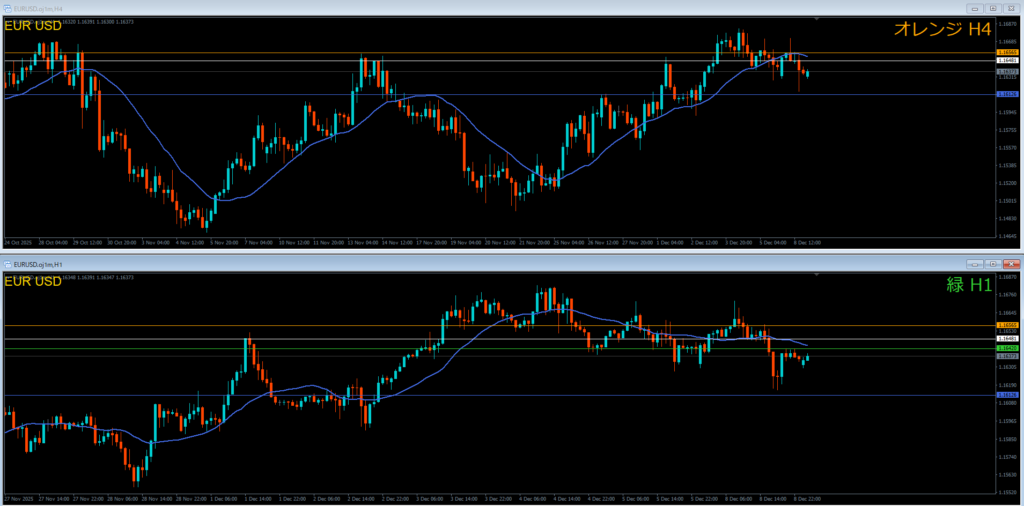Select the green price label on H1 price axis
This screenshot has width=1024, height=506.
coord(1006,348)
